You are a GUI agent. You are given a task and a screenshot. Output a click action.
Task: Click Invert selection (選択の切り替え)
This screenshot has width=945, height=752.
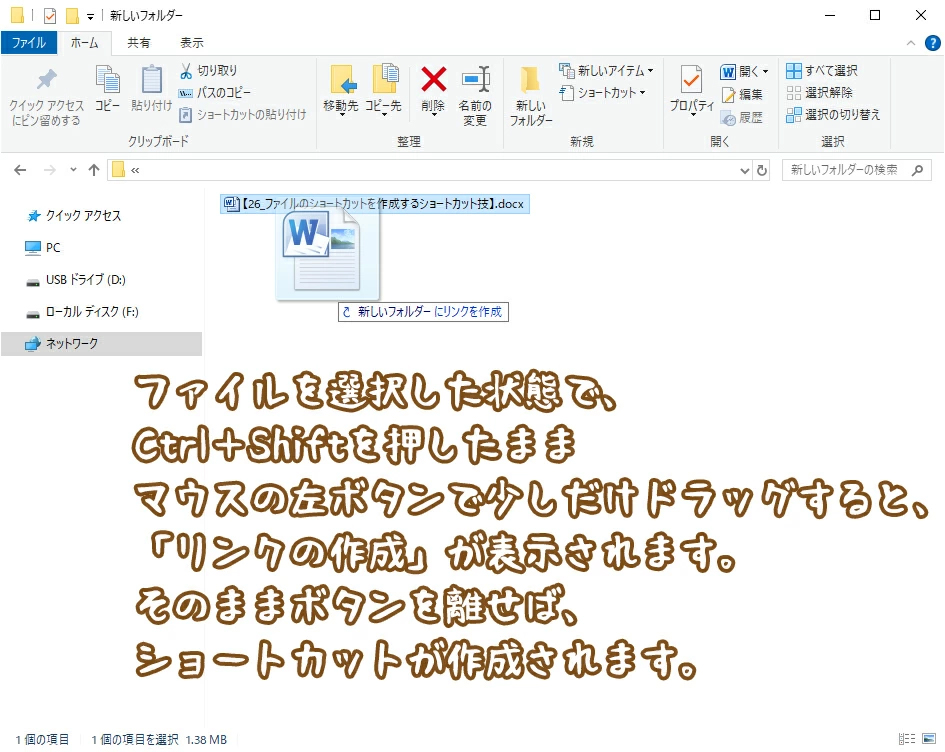[x=833, y=114]
